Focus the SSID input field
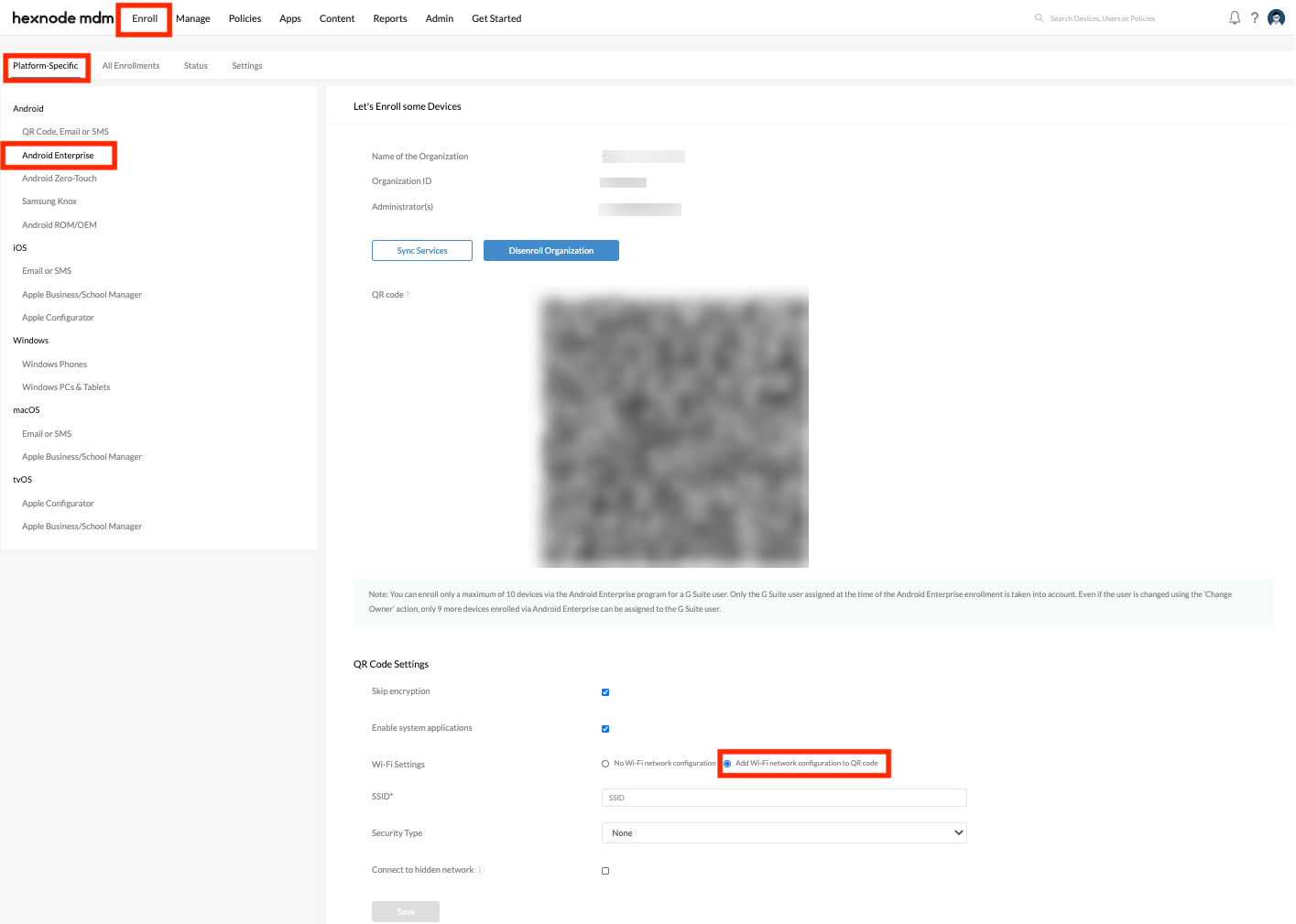This screenshot has width=1296, height=924. point(784,798)
